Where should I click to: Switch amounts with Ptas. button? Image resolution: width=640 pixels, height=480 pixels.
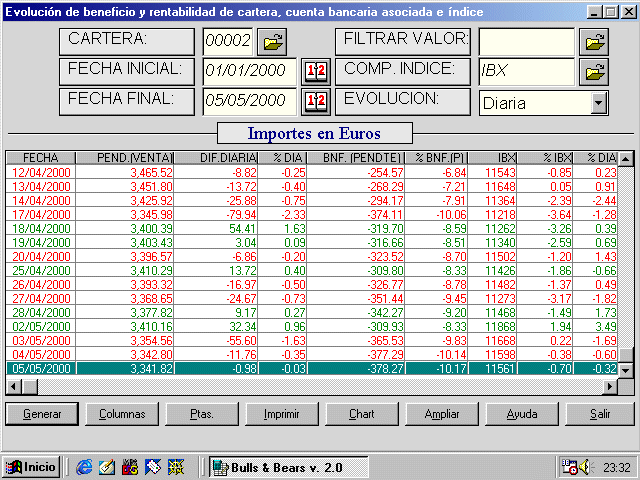pos(202,414)
